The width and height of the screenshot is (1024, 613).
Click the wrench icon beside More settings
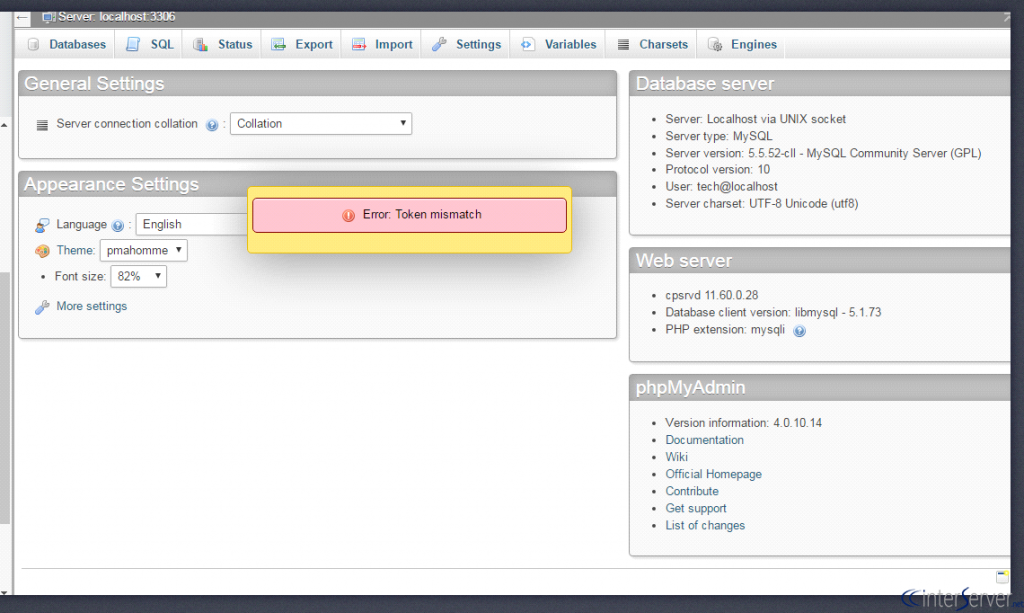click(42, 307)
